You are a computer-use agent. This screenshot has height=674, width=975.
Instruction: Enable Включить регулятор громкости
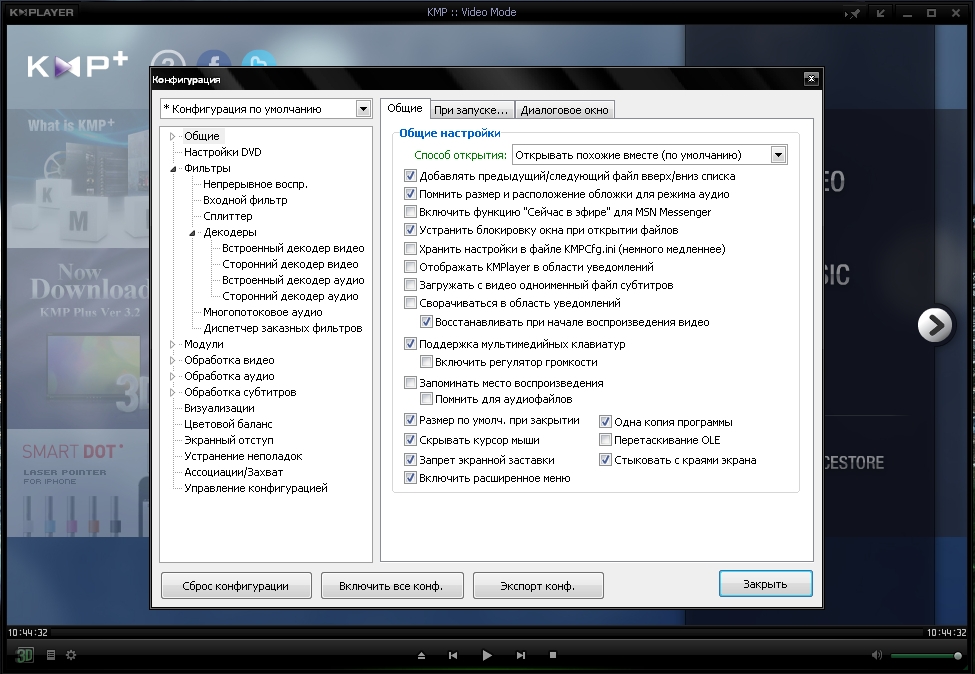[x=426, y=362]
